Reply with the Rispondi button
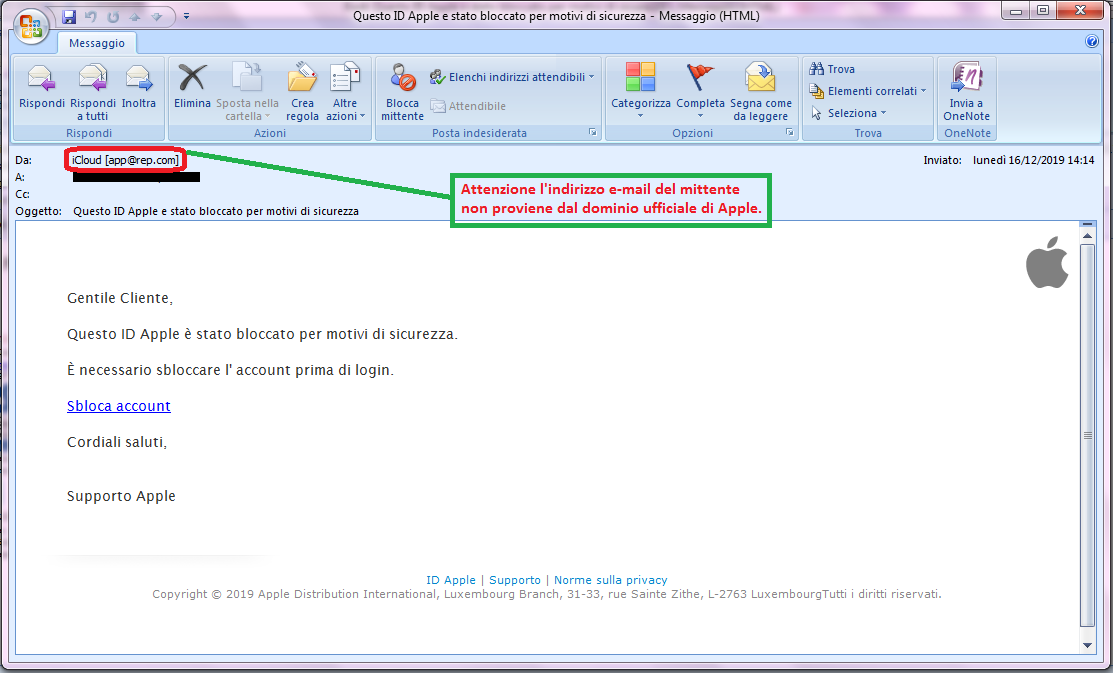This screenshot has width=1113, height=673. point(41,87)
